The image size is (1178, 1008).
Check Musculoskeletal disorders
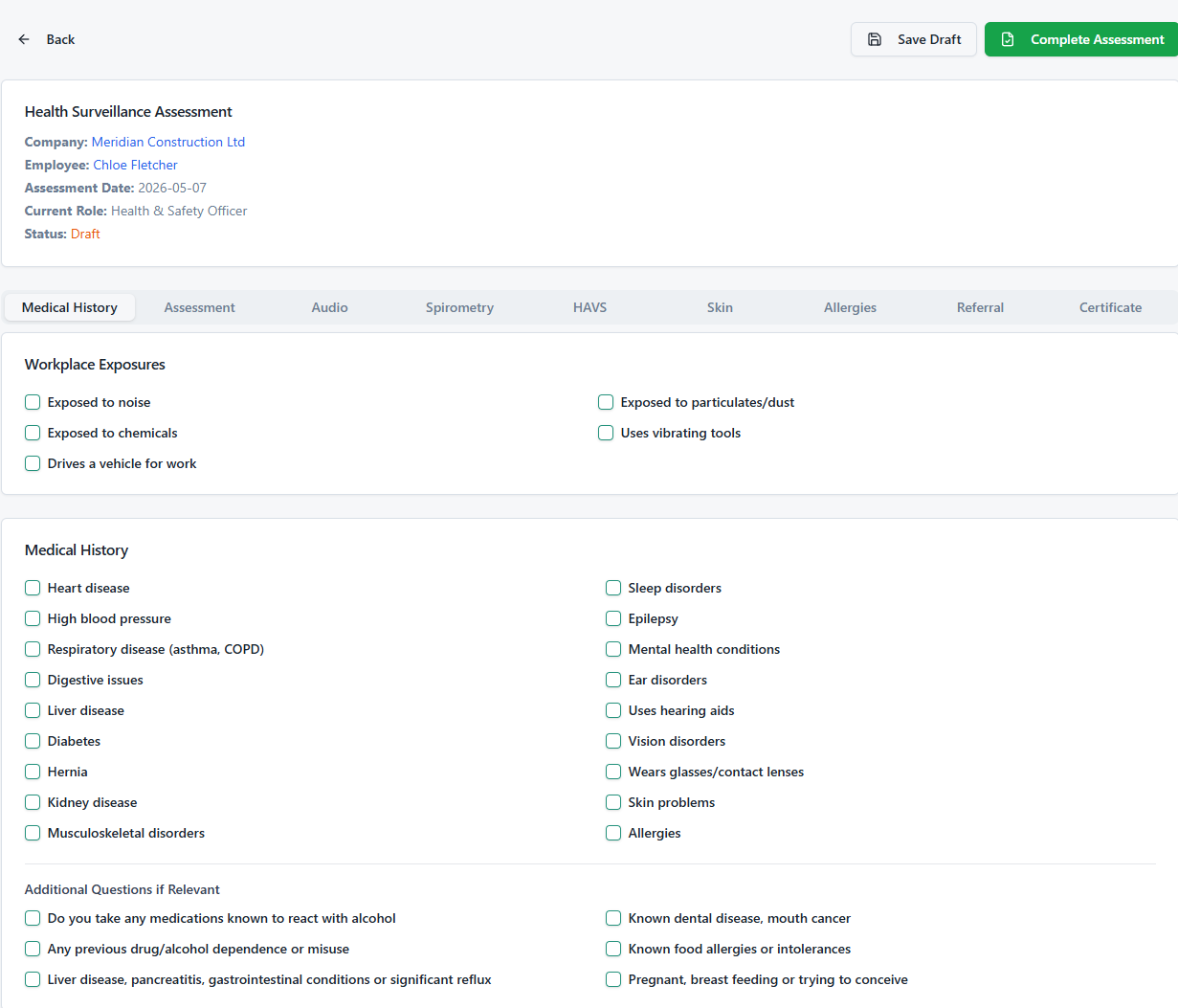pos(33,833)
